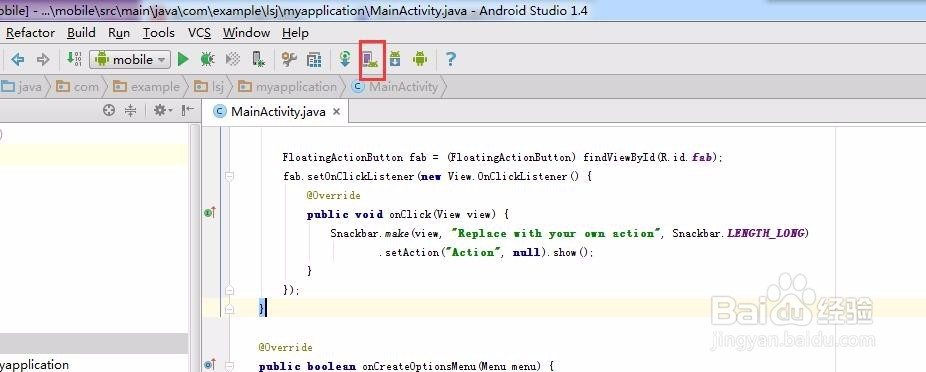The image size is (926, 372).
Task: Click the fold marker at the closing brace line
Action: (x=230, y=309)
